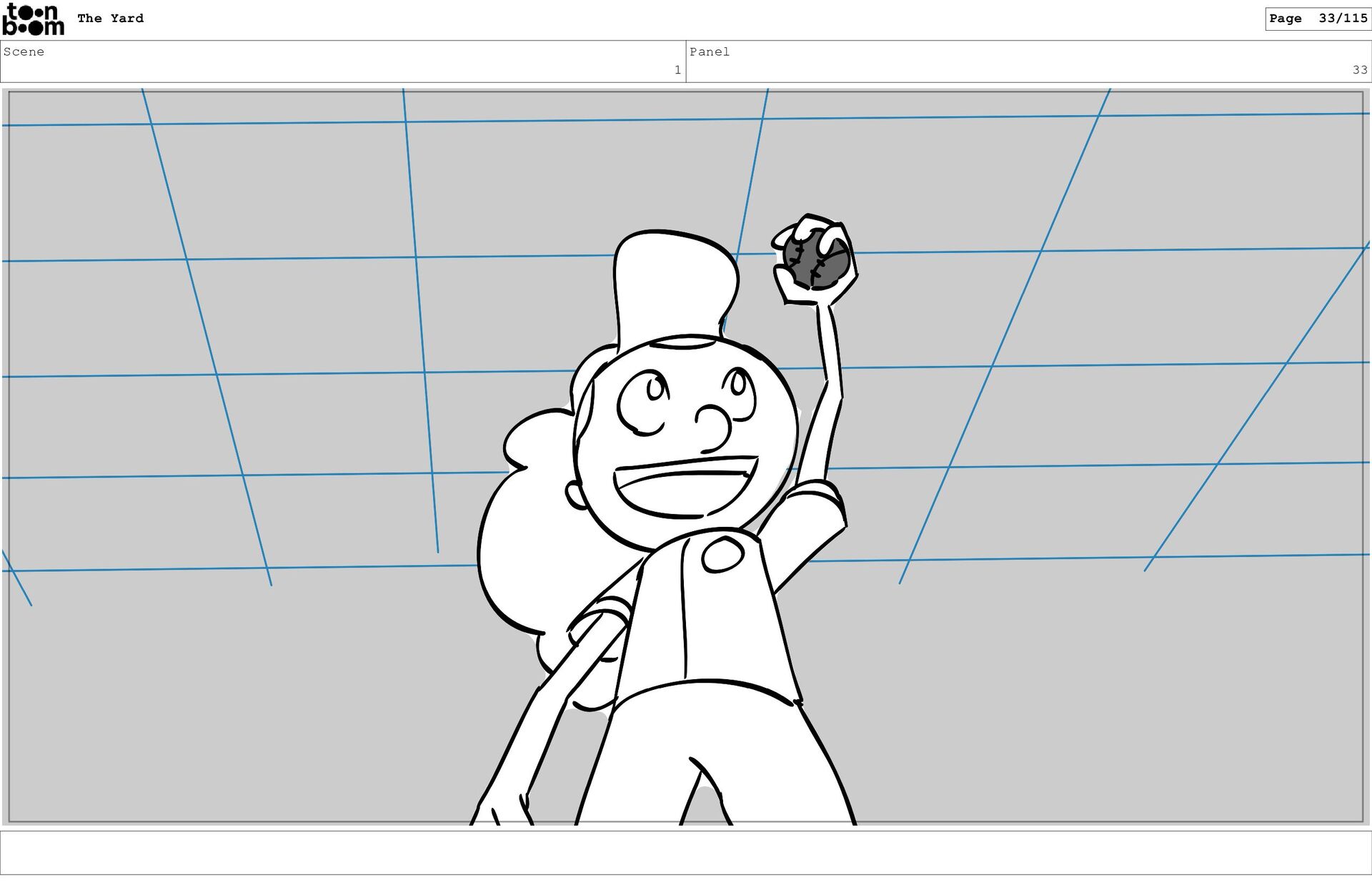Click the lowered hand at the panel bottom
Screen dimensions: 1372x888
coord(504,811)
